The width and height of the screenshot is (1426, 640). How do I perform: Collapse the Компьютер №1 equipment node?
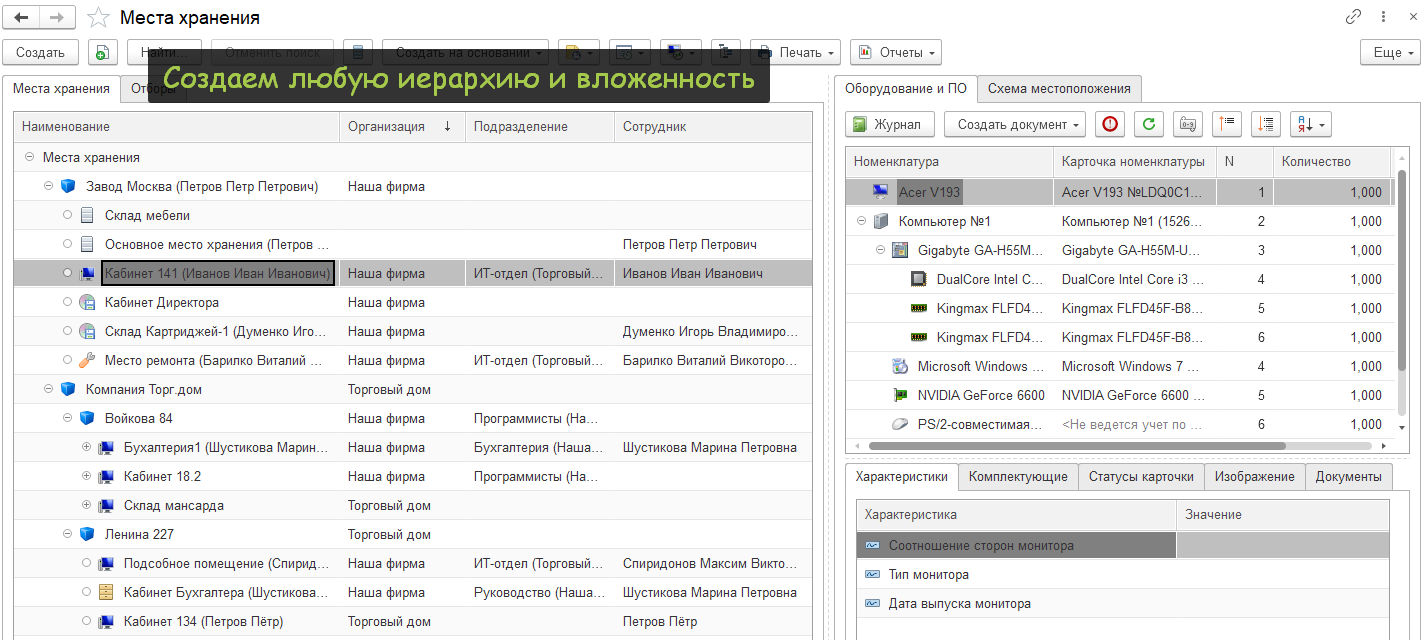click(x=862, y=221)
